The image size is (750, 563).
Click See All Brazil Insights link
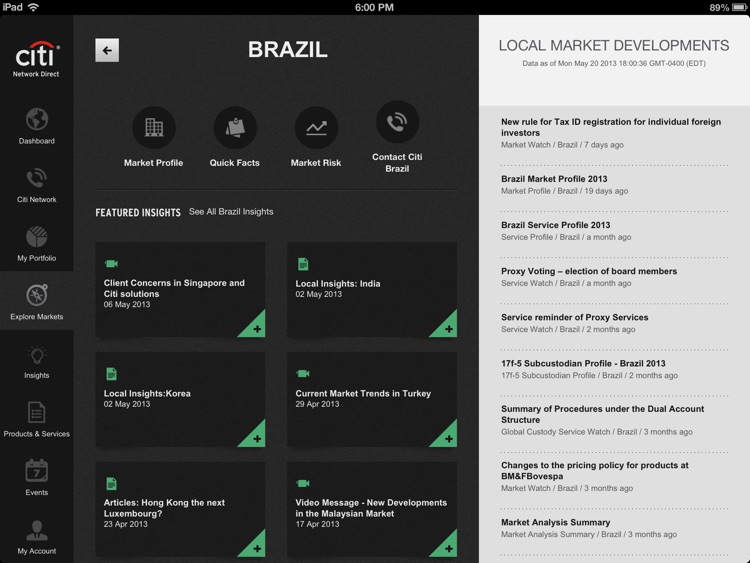(231, 212)
